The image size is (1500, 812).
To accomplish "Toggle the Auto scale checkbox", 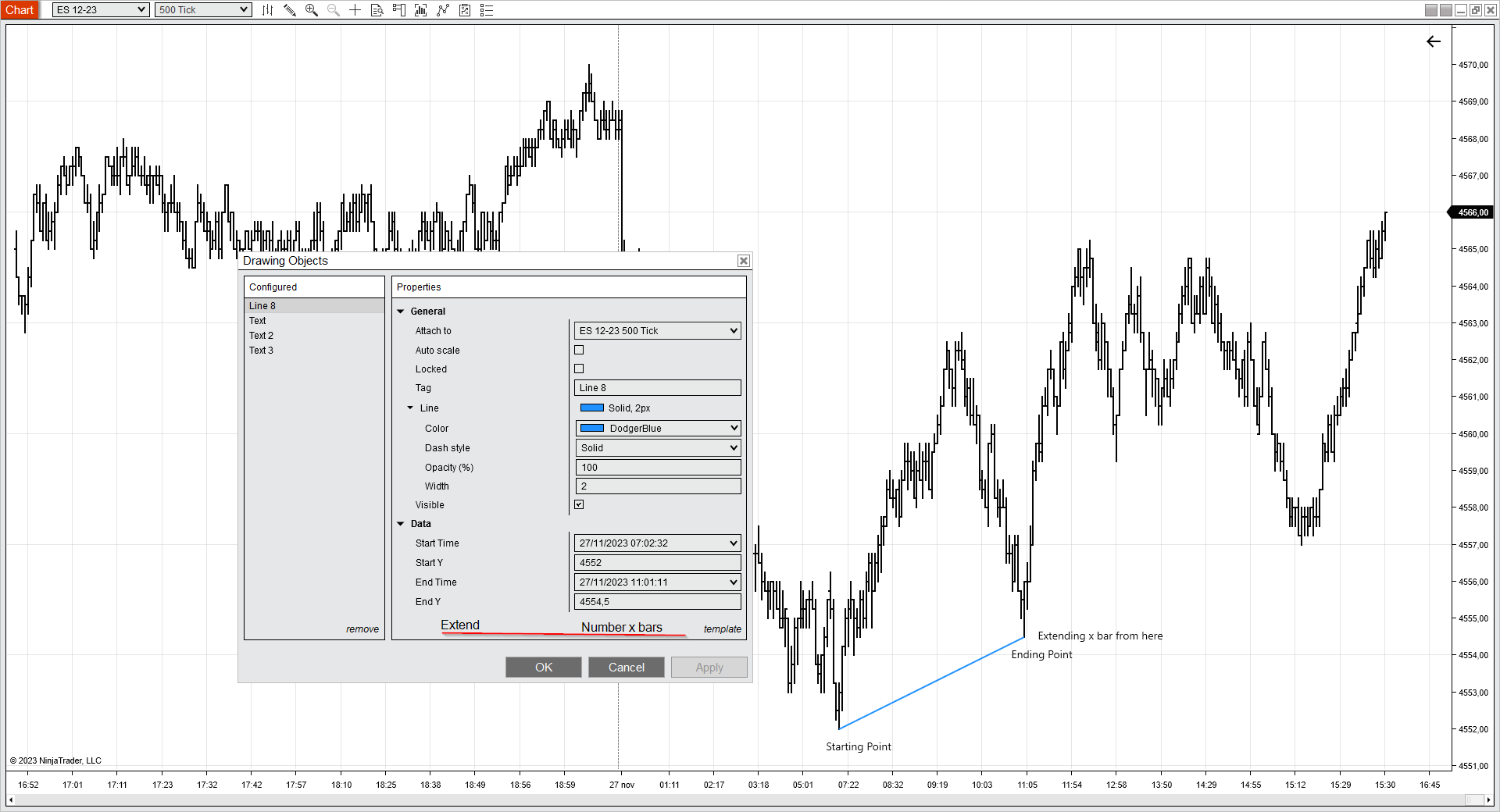I will coord(579,350).
